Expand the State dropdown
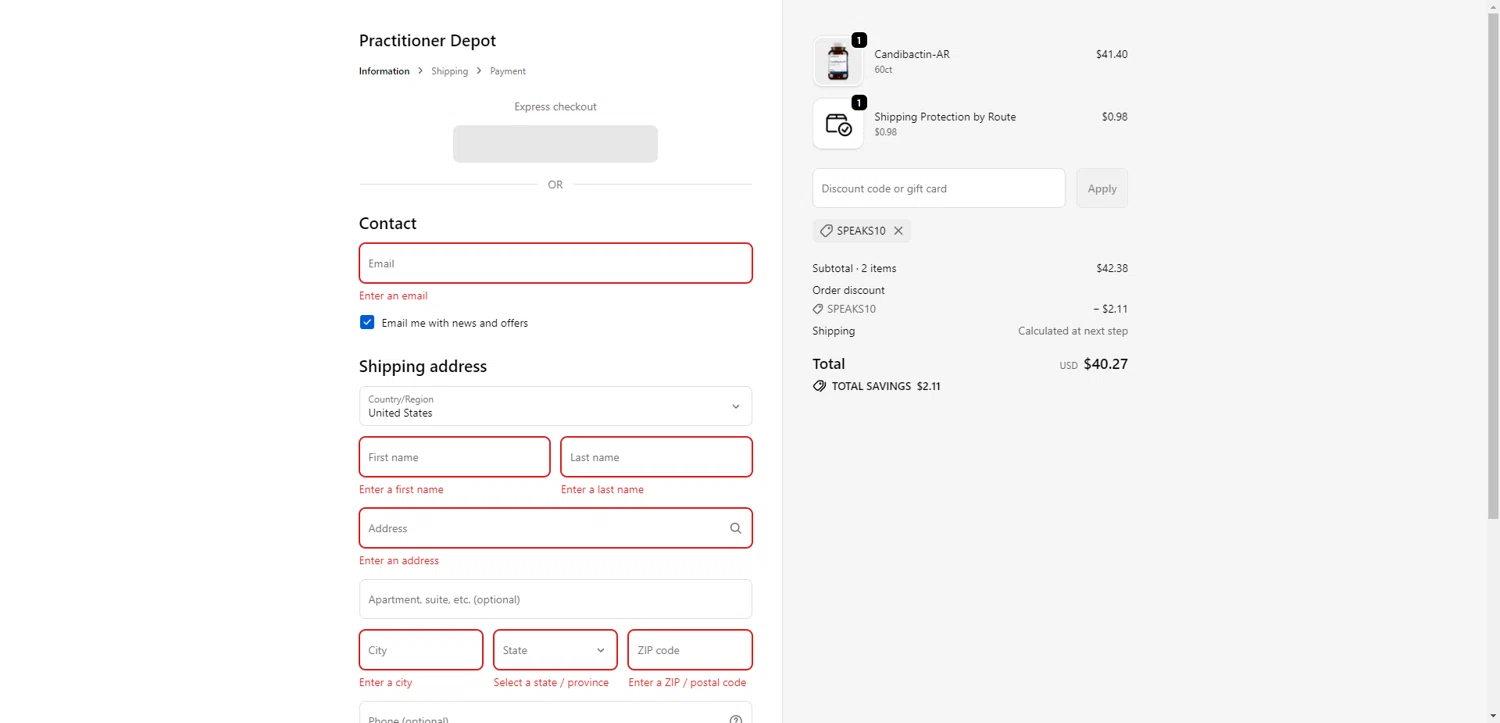Image resolution: width=1500 pixels, height=723 pixels. point(555,650)
